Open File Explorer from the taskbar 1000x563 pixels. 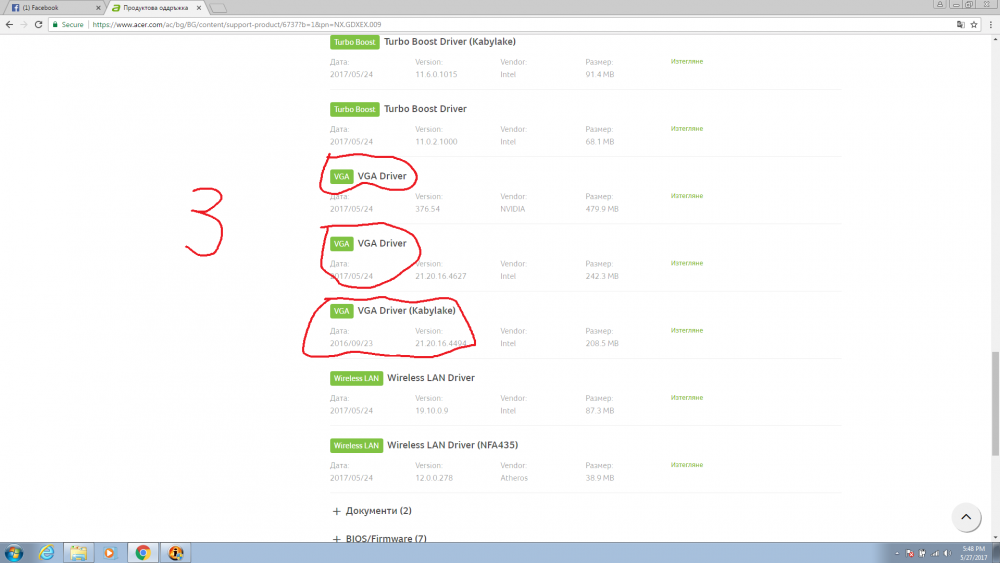[x=78, y=553]
